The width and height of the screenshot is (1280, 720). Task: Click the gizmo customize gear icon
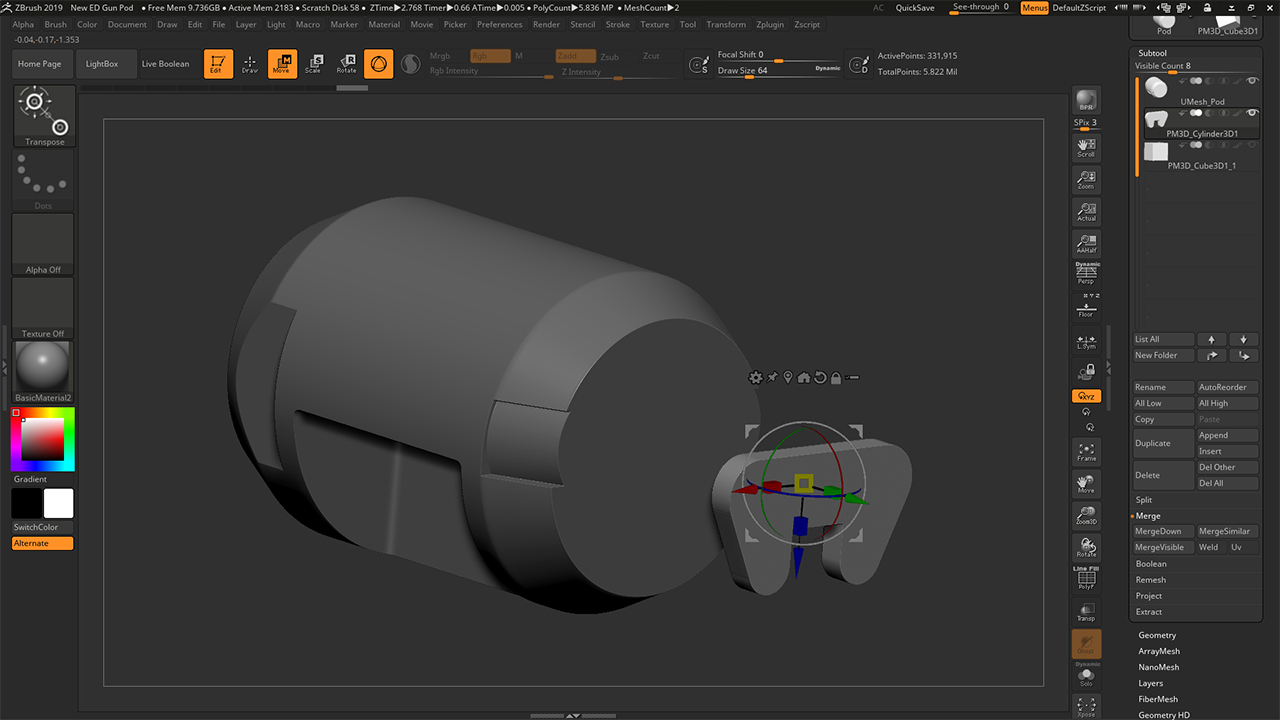[x=755, y=377]
